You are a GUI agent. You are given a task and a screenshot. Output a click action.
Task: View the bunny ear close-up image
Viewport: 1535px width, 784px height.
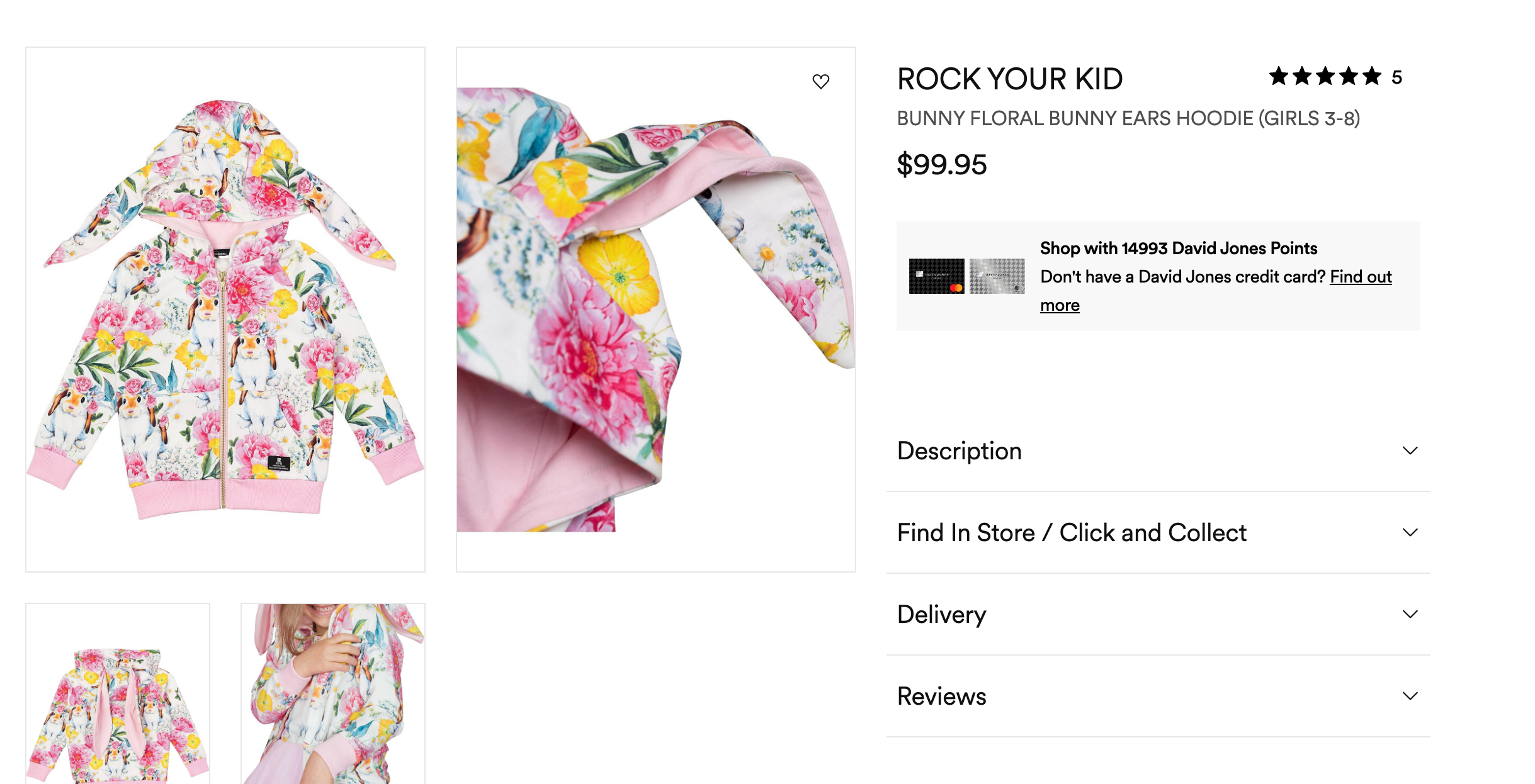coord(655,309)
